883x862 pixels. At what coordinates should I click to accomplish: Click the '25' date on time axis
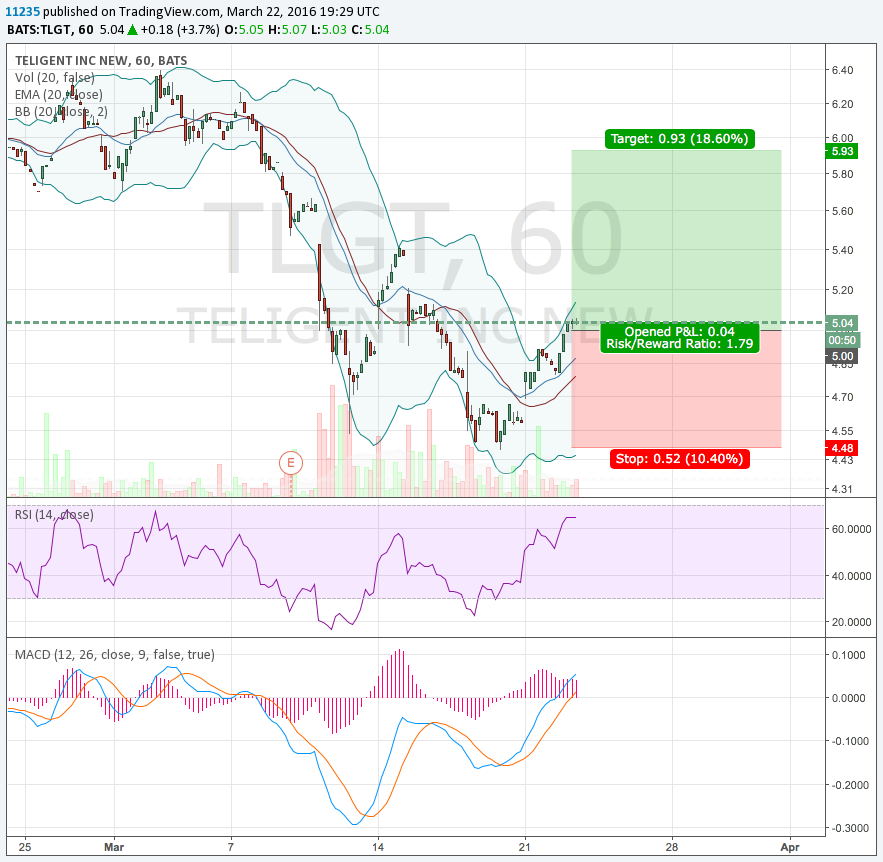coord(25,847)
